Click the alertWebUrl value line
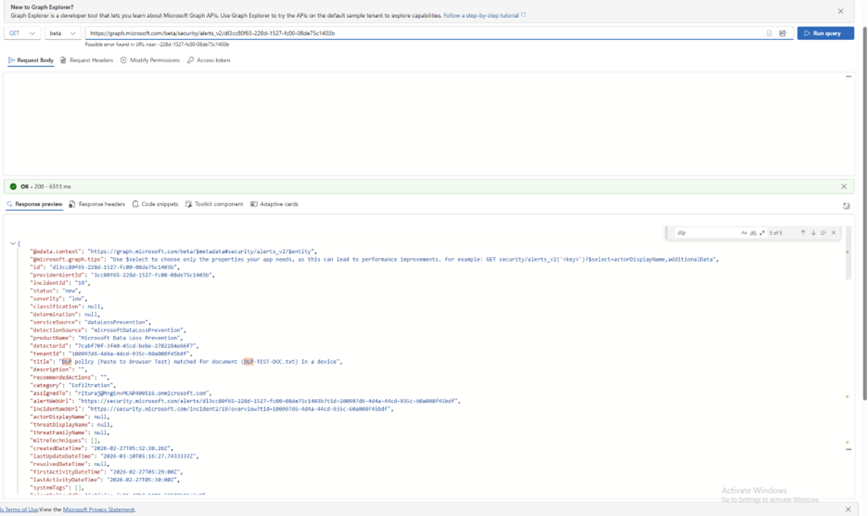868x516 pixels. (x=245, y=401)
